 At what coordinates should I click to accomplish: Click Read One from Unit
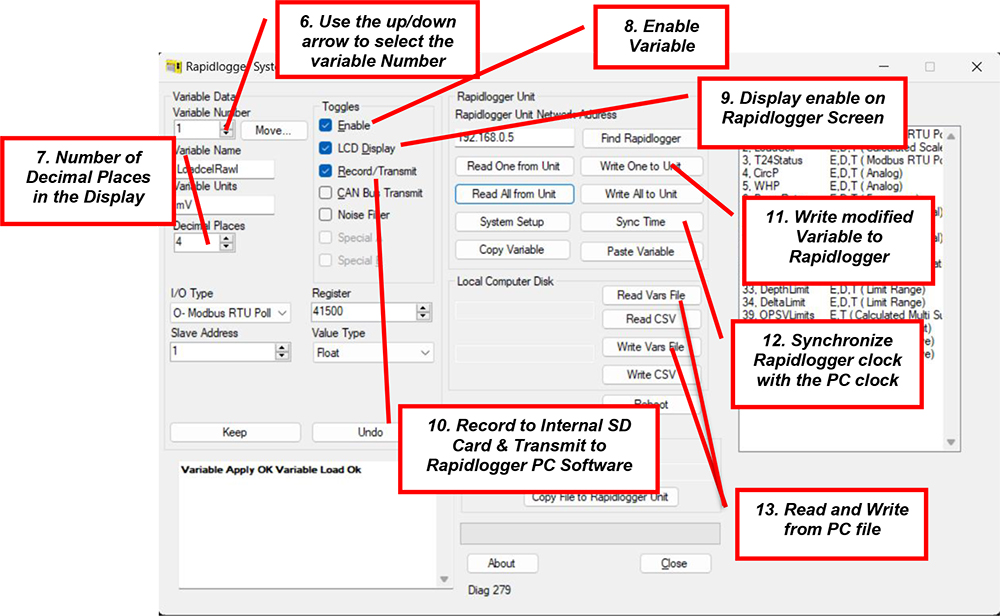click(513, 166)
